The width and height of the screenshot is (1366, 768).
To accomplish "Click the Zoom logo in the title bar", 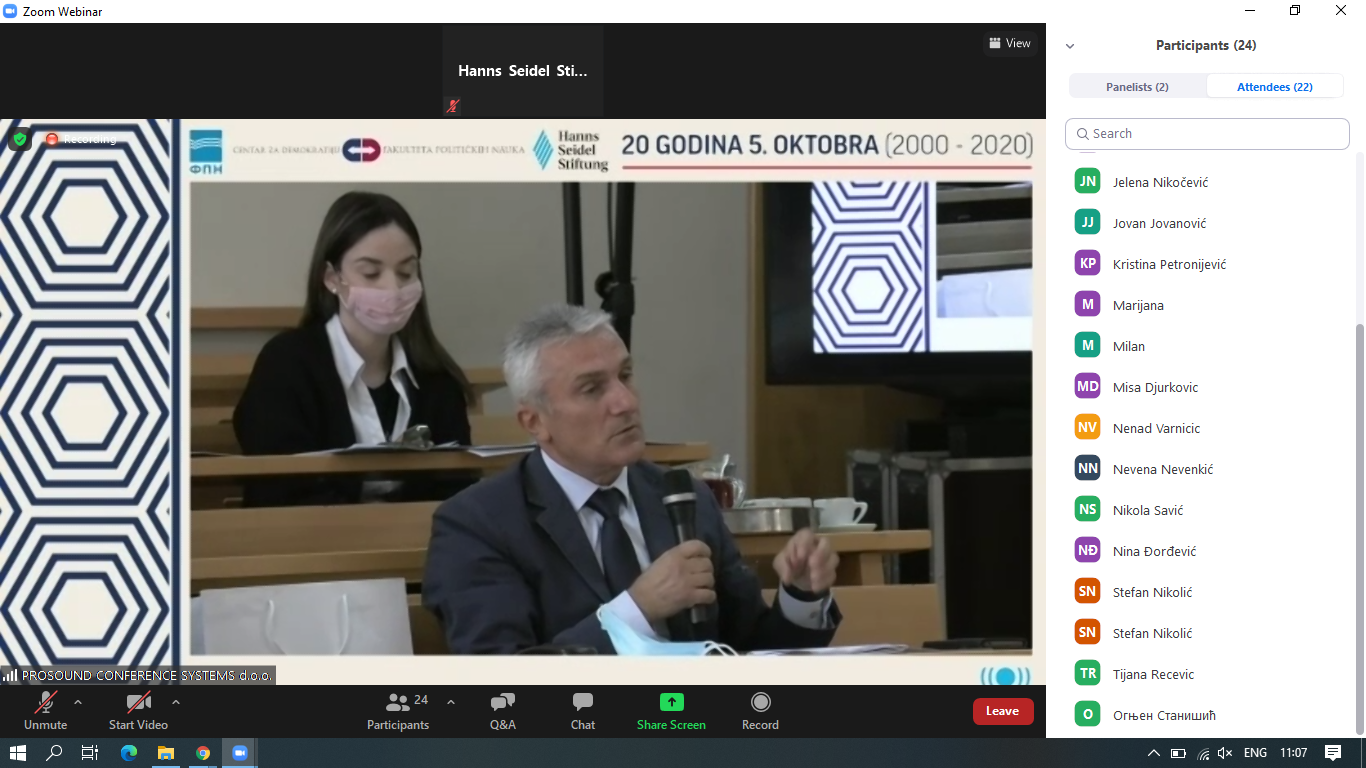I will [x=11, y=11].
